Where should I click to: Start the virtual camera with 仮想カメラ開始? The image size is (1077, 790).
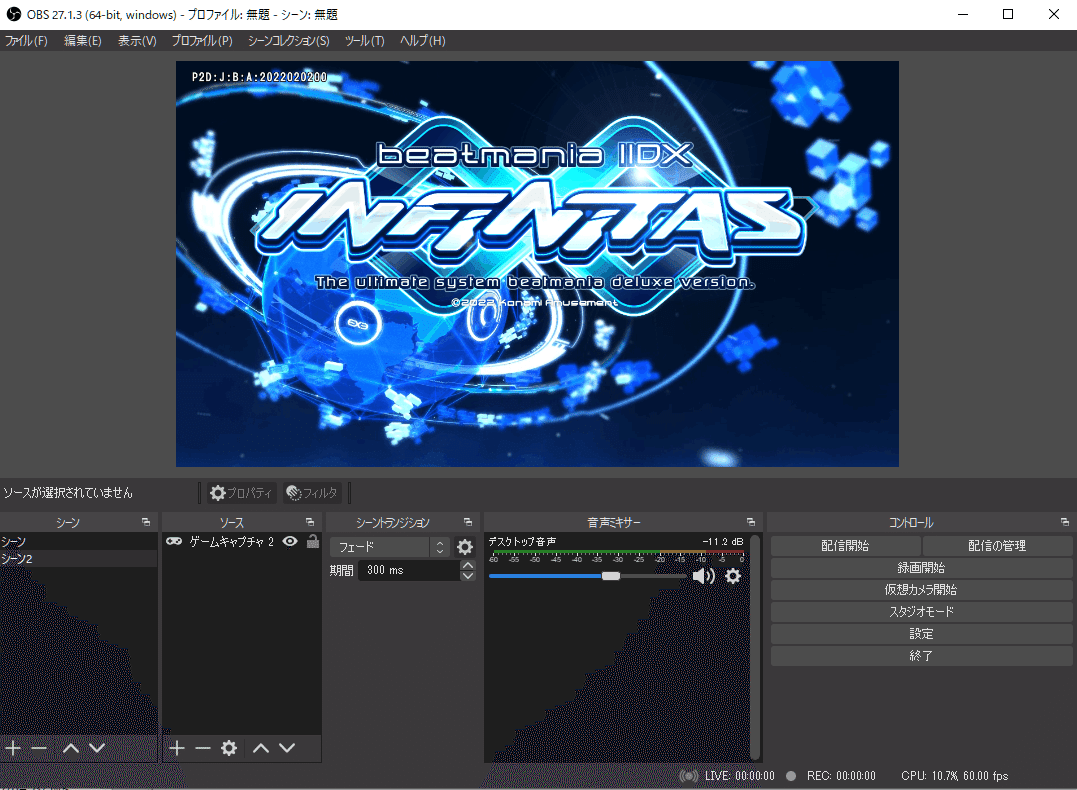point(922,589)
